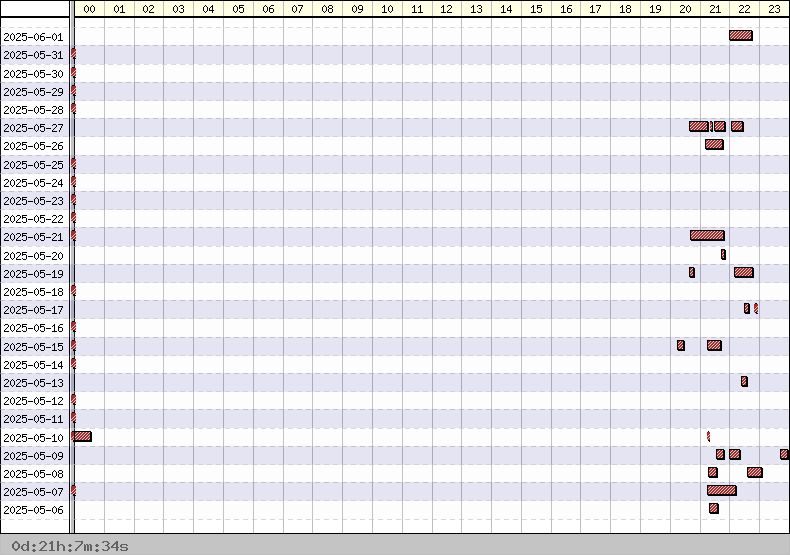Select the 2025-05-24 row label
790x555 pixels.
click(33, 183)
